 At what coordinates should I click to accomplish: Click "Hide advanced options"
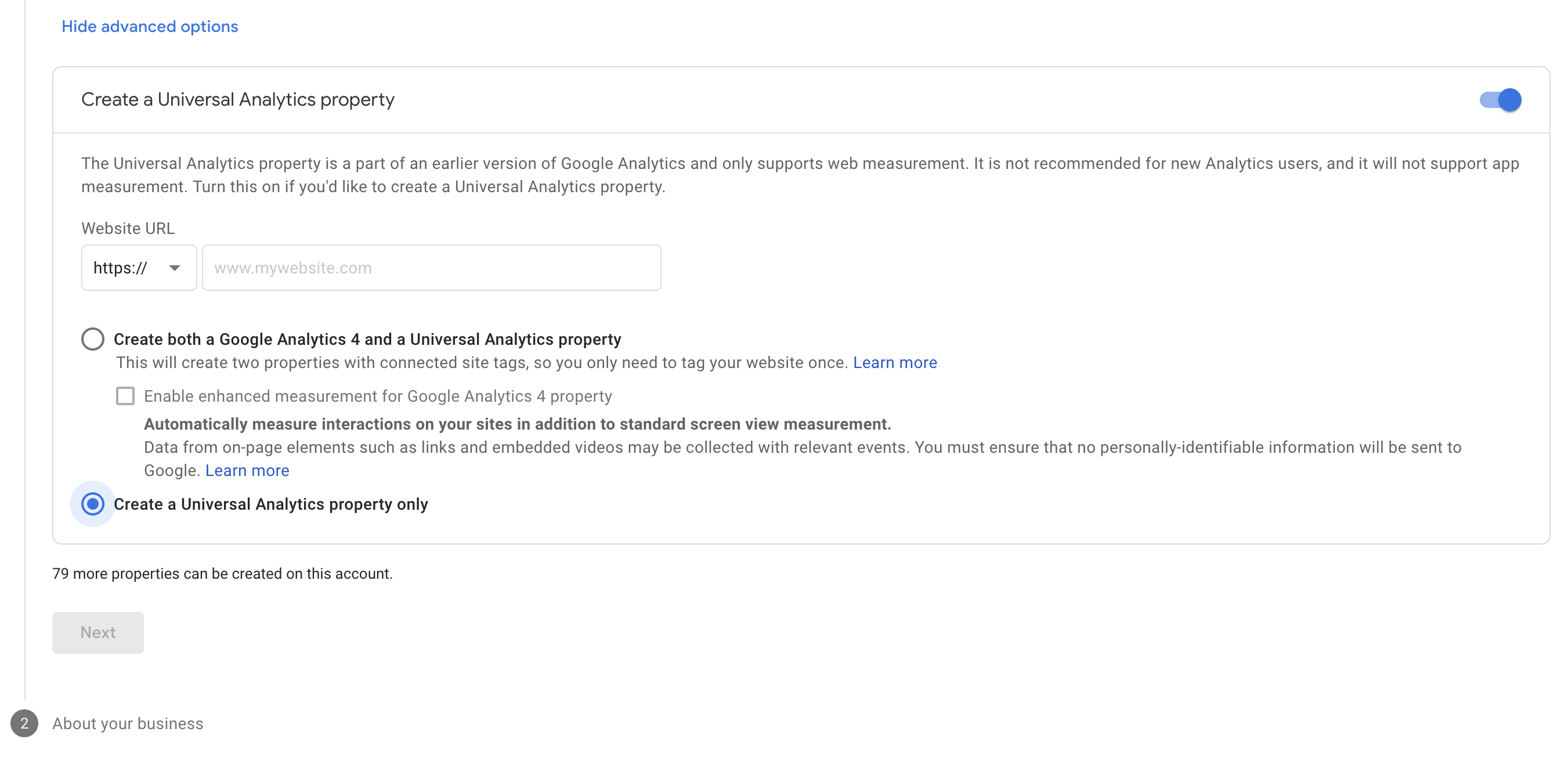(x=149, y=26)
